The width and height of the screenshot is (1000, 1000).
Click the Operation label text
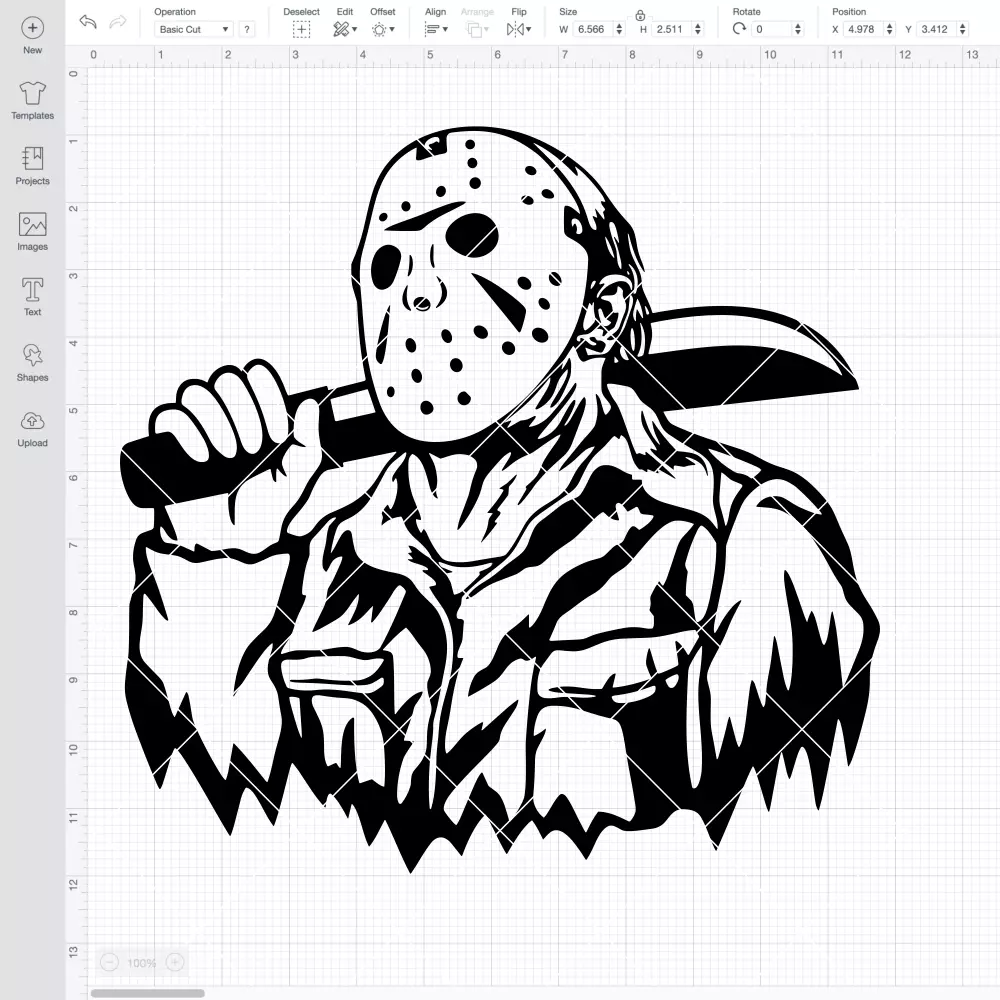coord(175,11)
